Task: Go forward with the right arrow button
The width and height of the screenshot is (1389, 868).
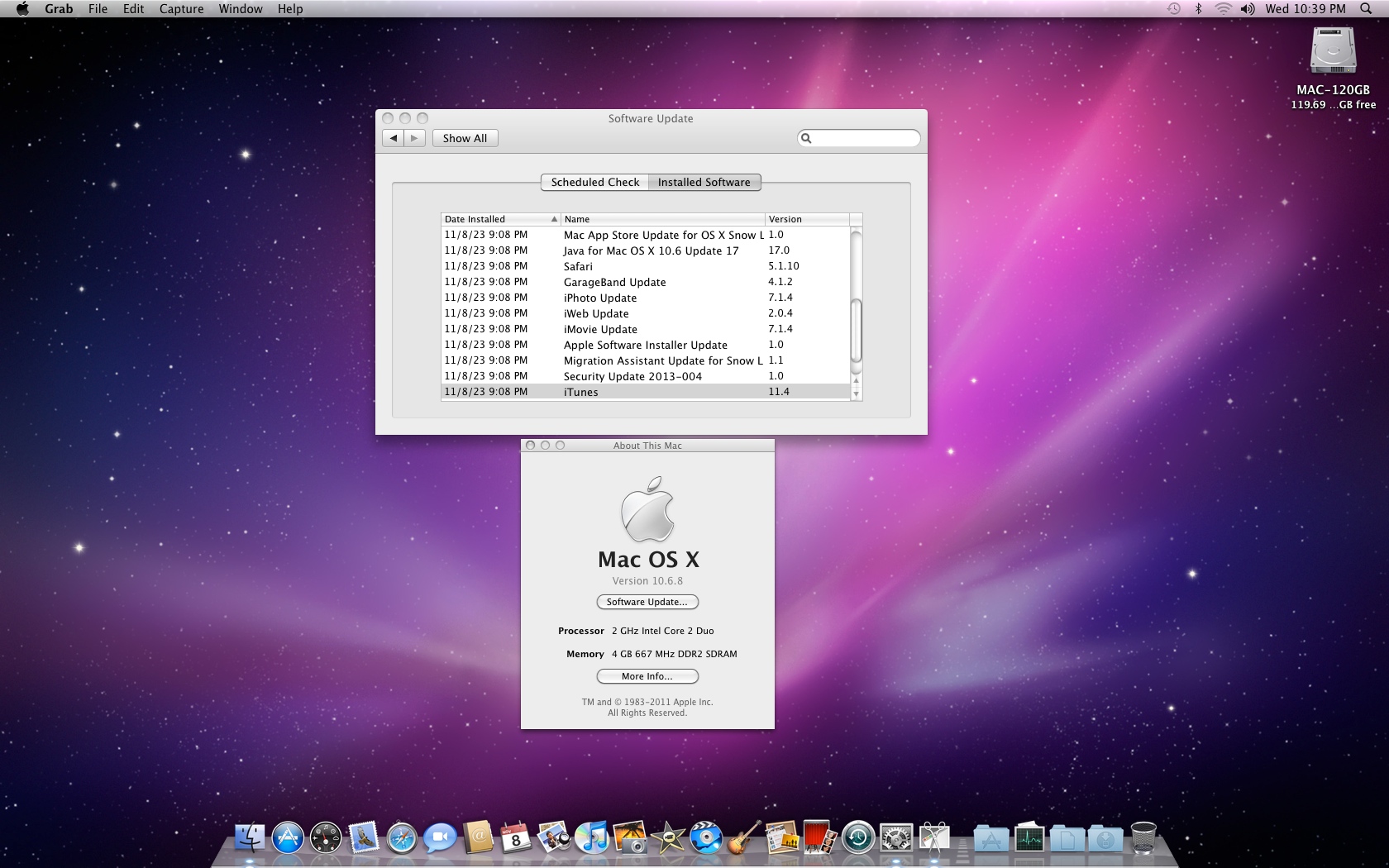Action: tap(415, 138)
